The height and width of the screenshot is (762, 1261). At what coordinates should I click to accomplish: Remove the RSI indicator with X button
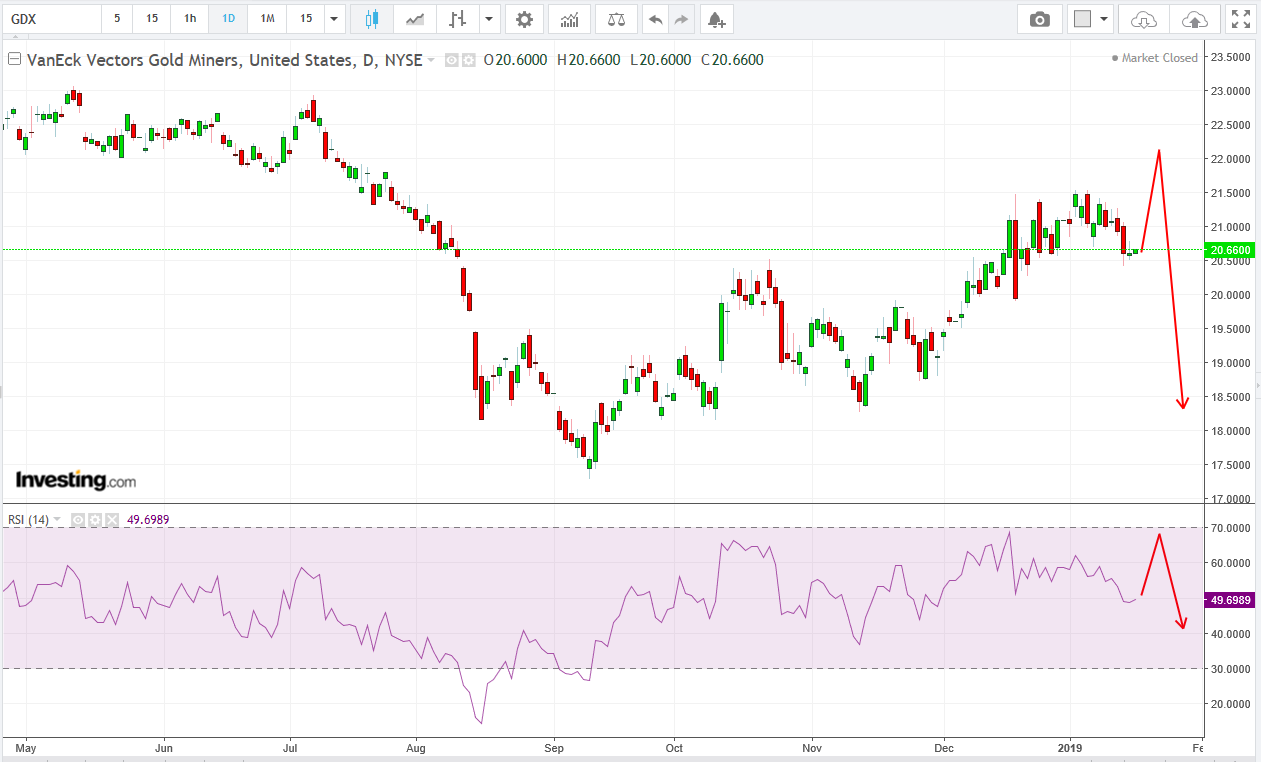tap(111, 520)
